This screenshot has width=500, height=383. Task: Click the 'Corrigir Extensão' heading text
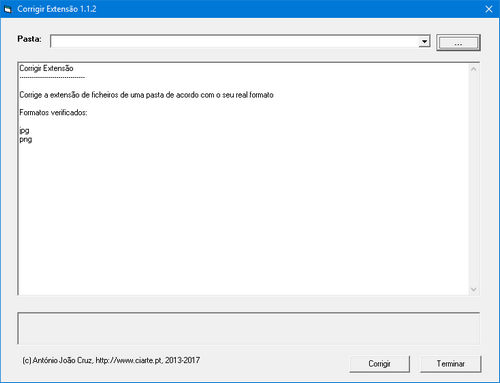point(46,68)
